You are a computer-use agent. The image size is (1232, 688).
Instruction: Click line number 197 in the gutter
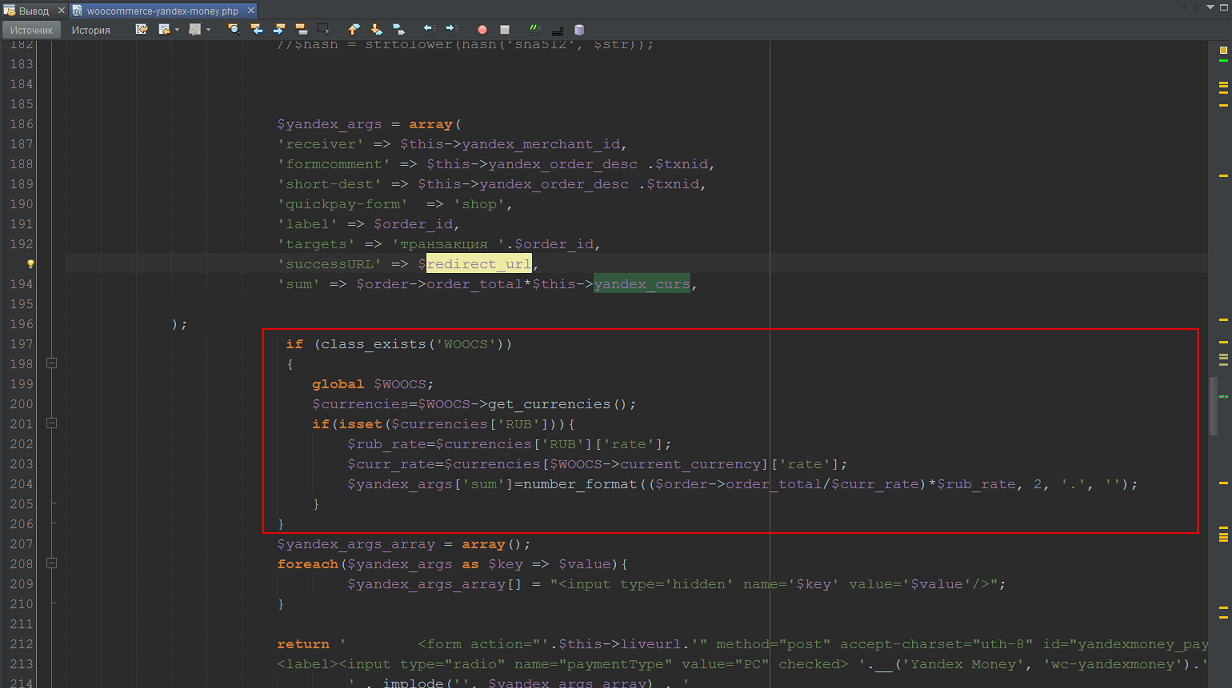(x=21, y=344)
